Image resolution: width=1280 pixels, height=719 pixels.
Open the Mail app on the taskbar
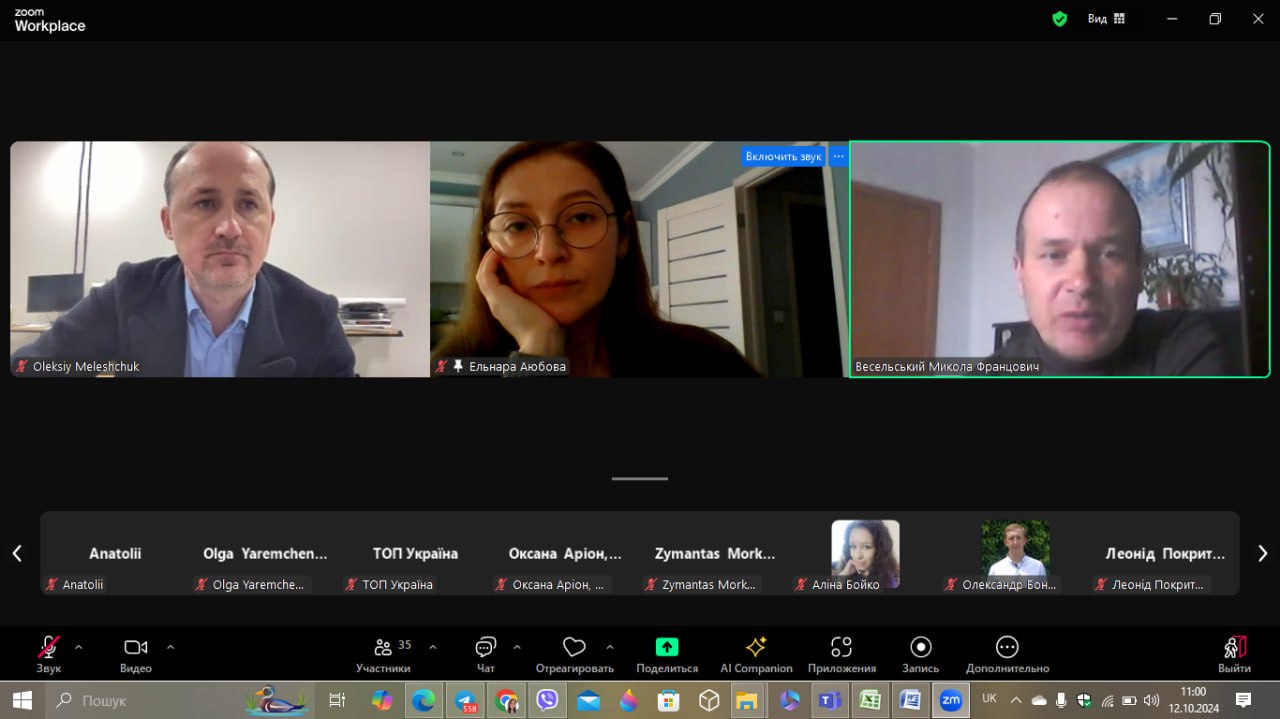(x=588, y=700)
